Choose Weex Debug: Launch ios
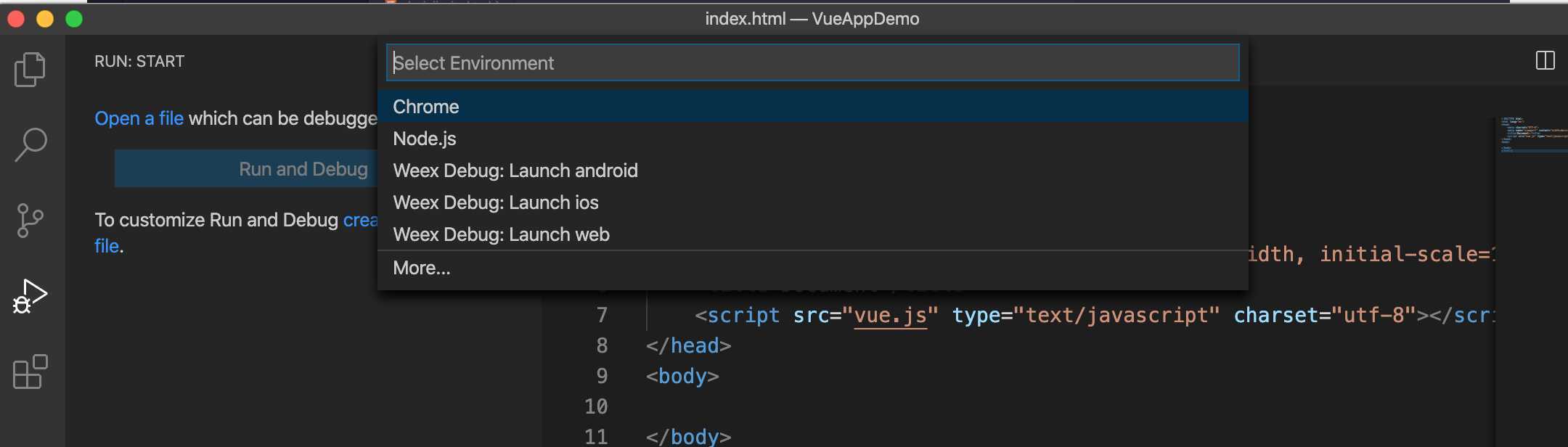Image resolution: width=1568 pixels, height=447 pixels. pos(813,202)
